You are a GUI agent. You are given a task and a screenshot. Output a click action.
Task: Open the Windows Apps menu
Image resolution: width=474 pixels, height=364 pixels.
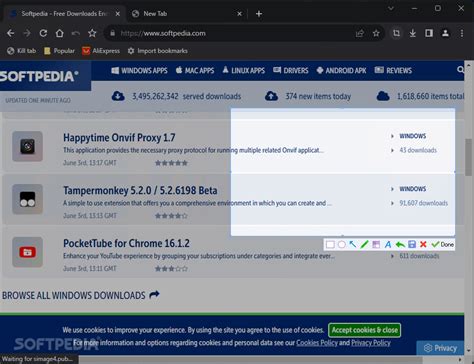139,70
